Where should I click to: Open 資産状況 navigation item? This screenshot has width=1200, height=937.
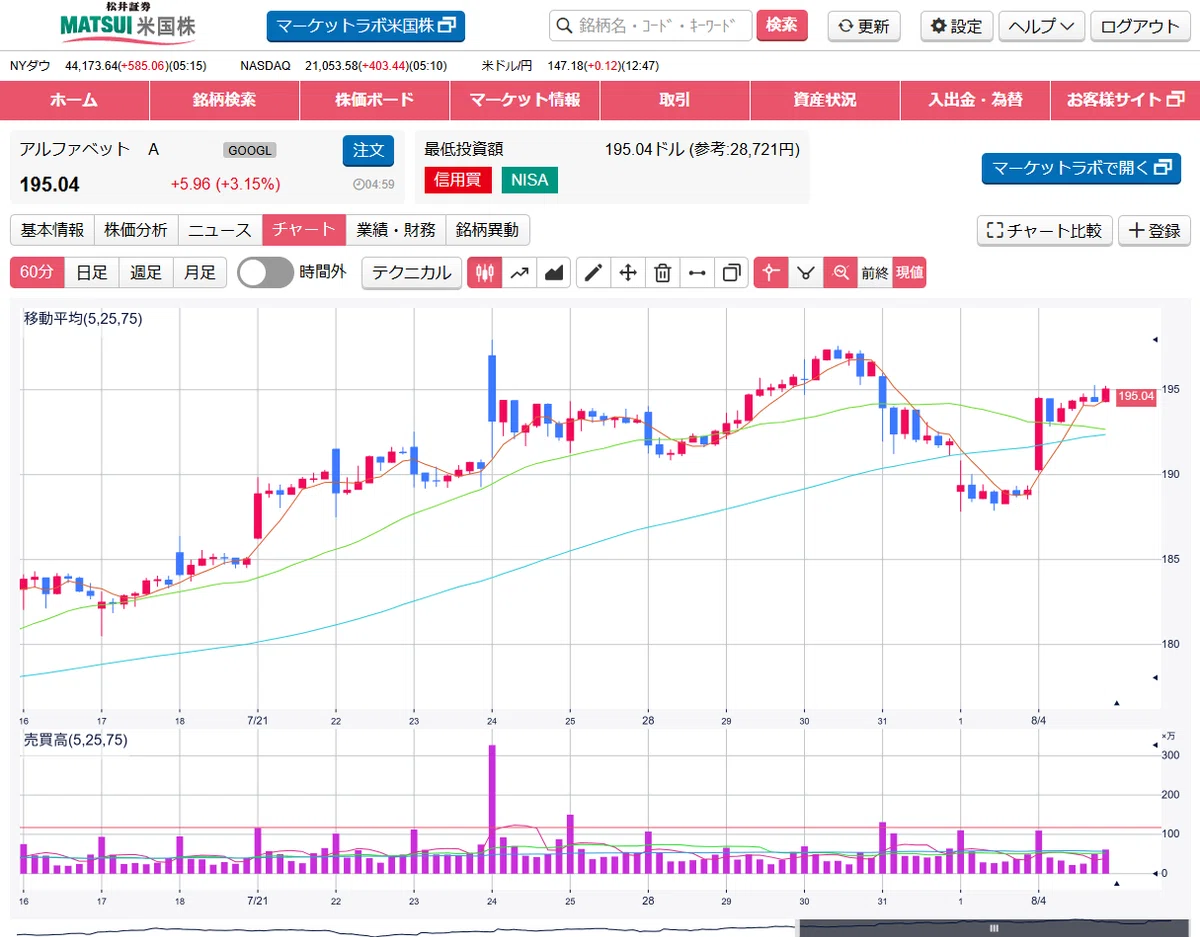click(x=824, y=100)
